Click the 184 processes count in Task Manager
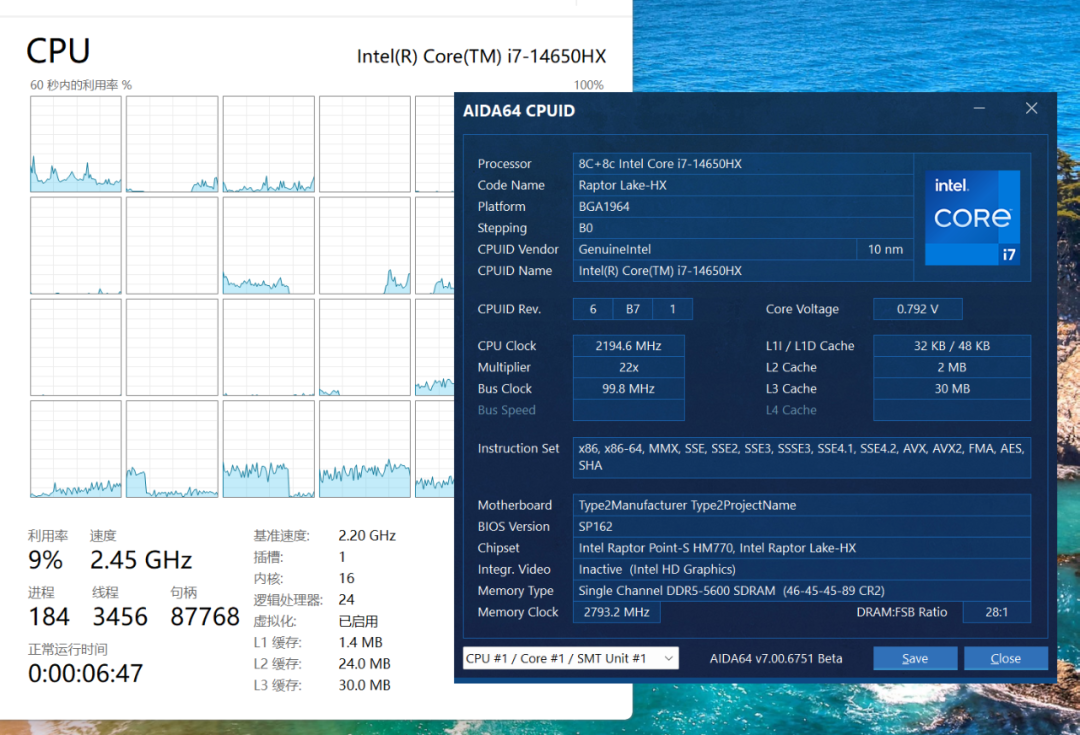This screenshot has width=1080, height=735. point(49,617)
